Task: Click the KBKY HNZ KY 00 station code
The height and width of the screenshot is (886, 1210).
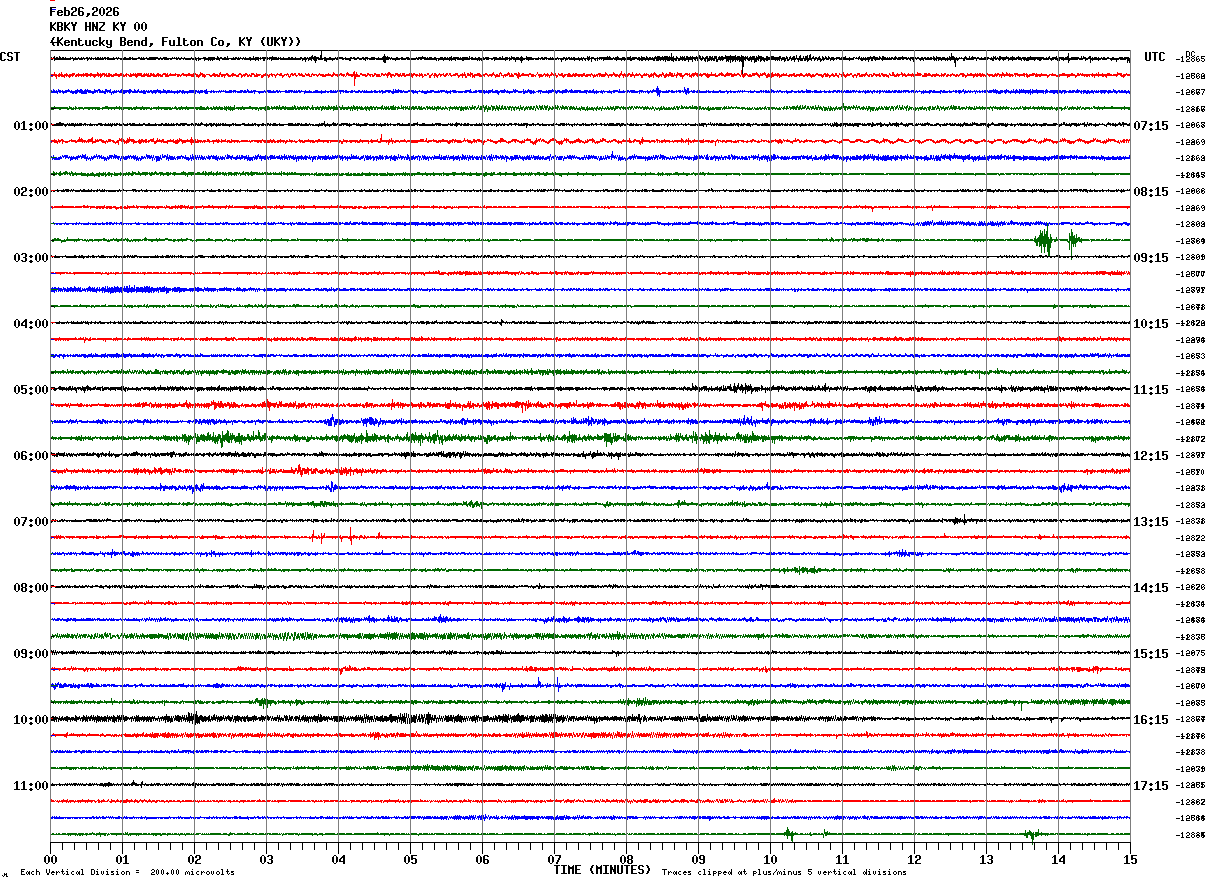Action: point(98,27)
